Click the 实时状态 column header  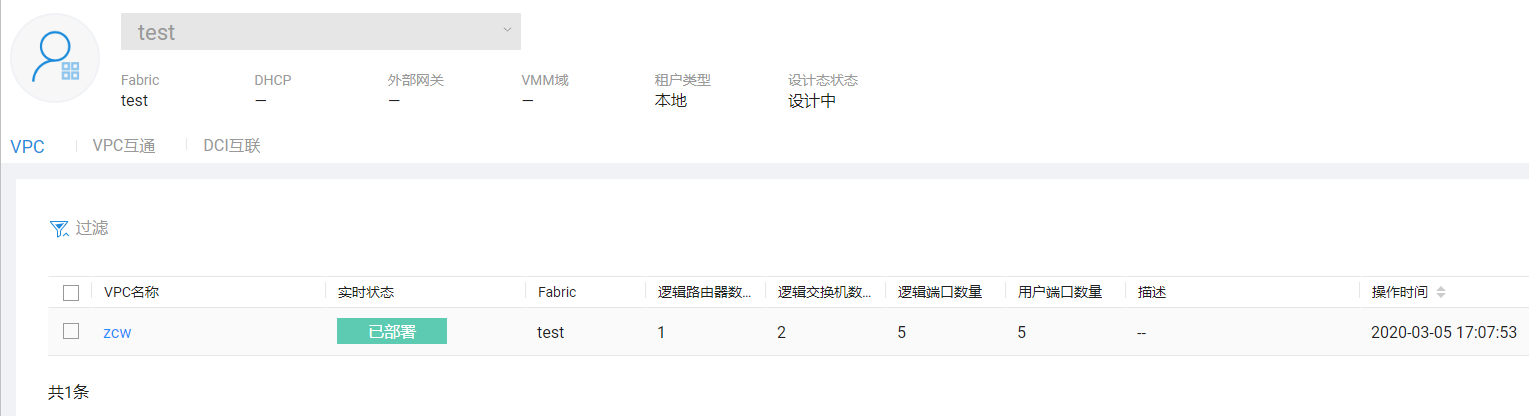[x=366, y=292]
